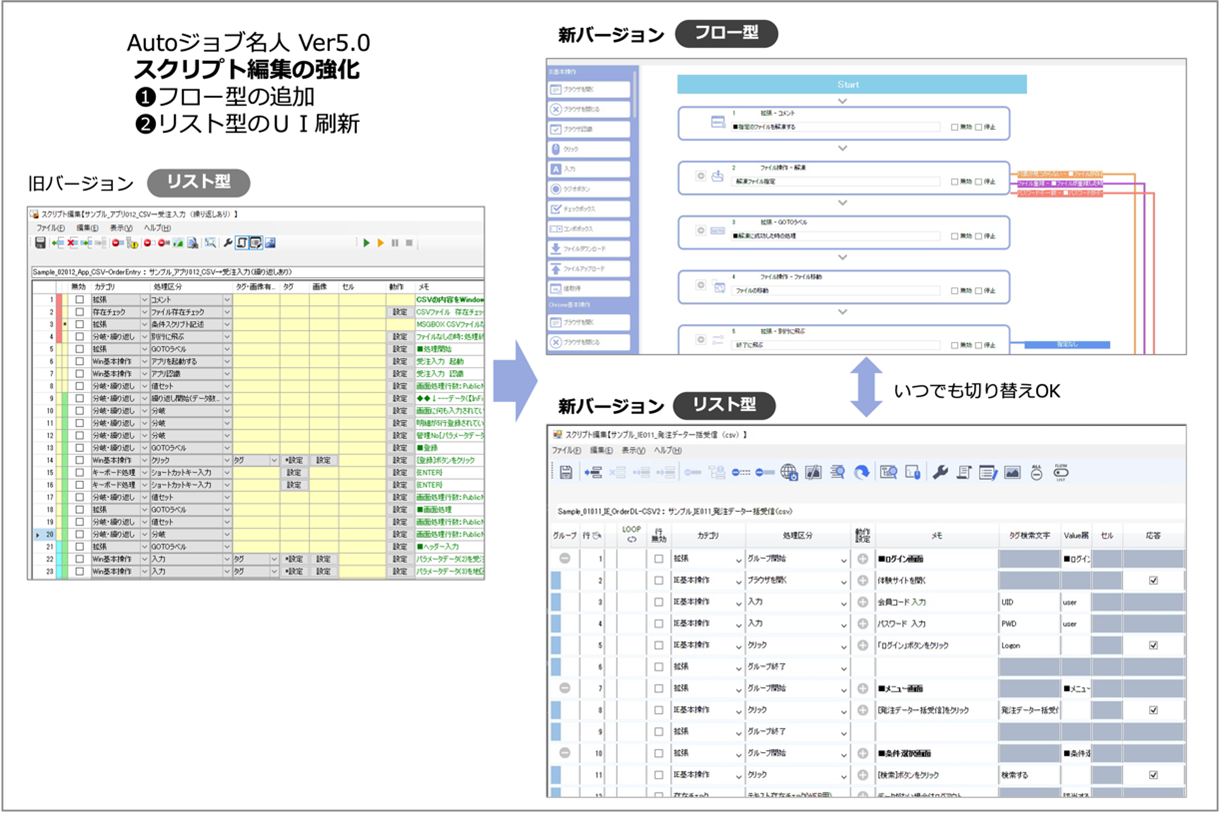Open the ヘルプ(H) menu in the old version window
This screenshot has width=1220, height=813.
pos(156,226)
